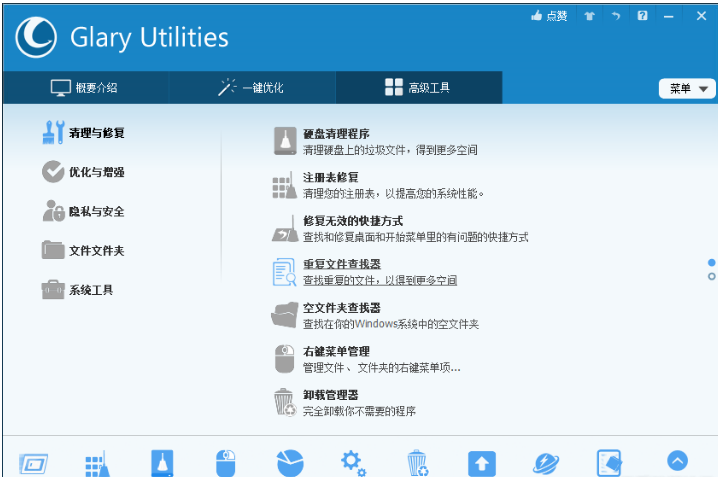Click the eraser-on-document icon in bottom toolbar
The height and width of the screenshot is (477, 718).
pos(609,463)
